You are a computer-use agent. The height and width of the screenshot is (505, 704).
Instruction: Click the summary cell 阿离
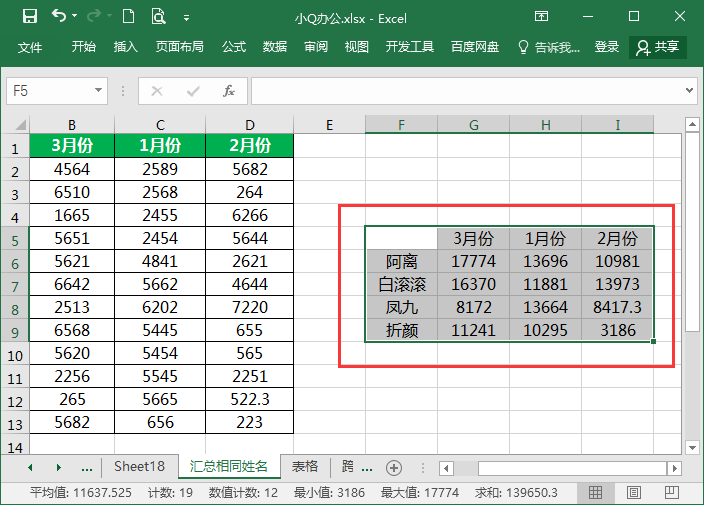click(401, 261)
